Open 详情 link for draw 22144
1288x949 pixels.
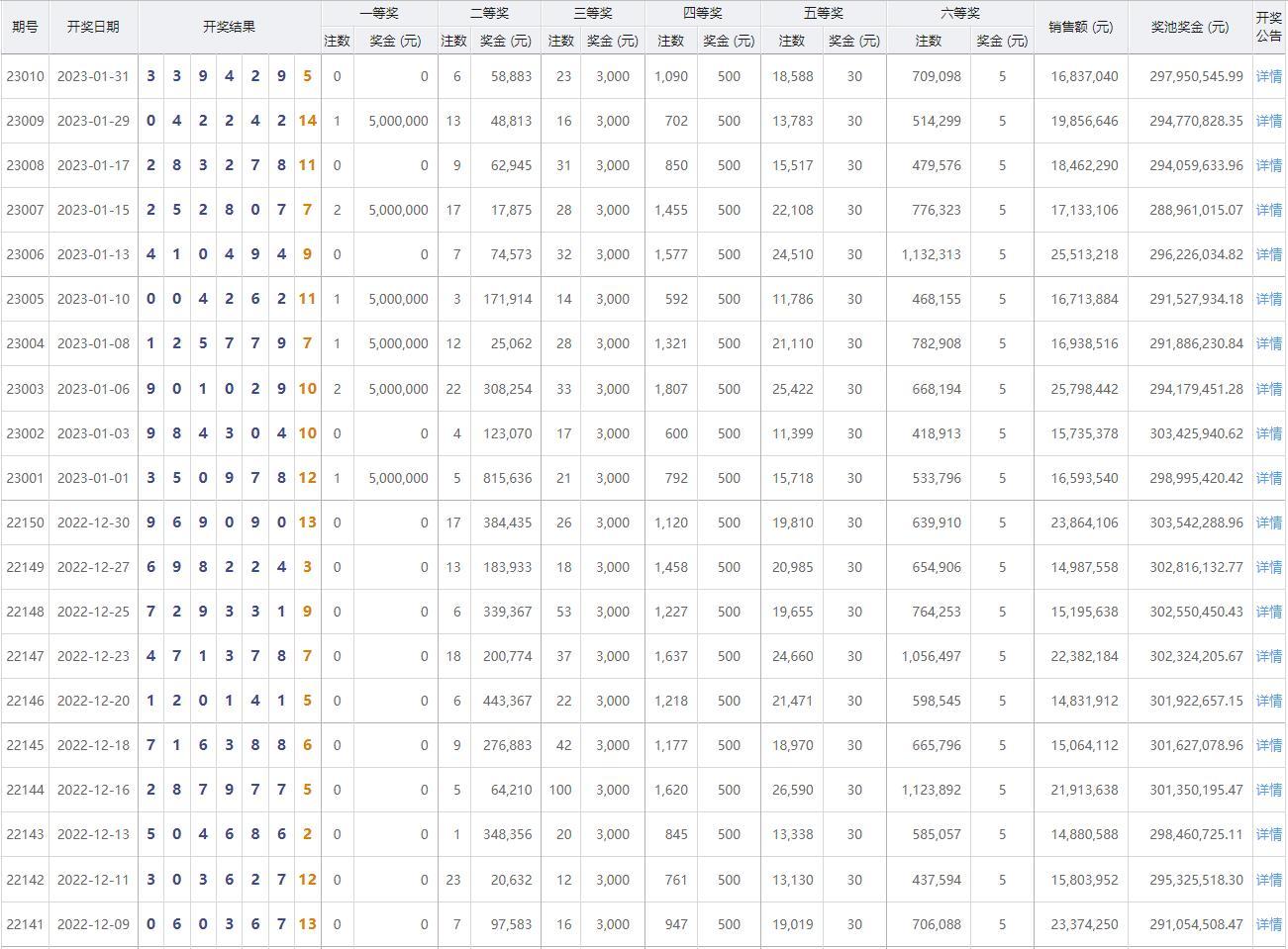(1268, 790)
